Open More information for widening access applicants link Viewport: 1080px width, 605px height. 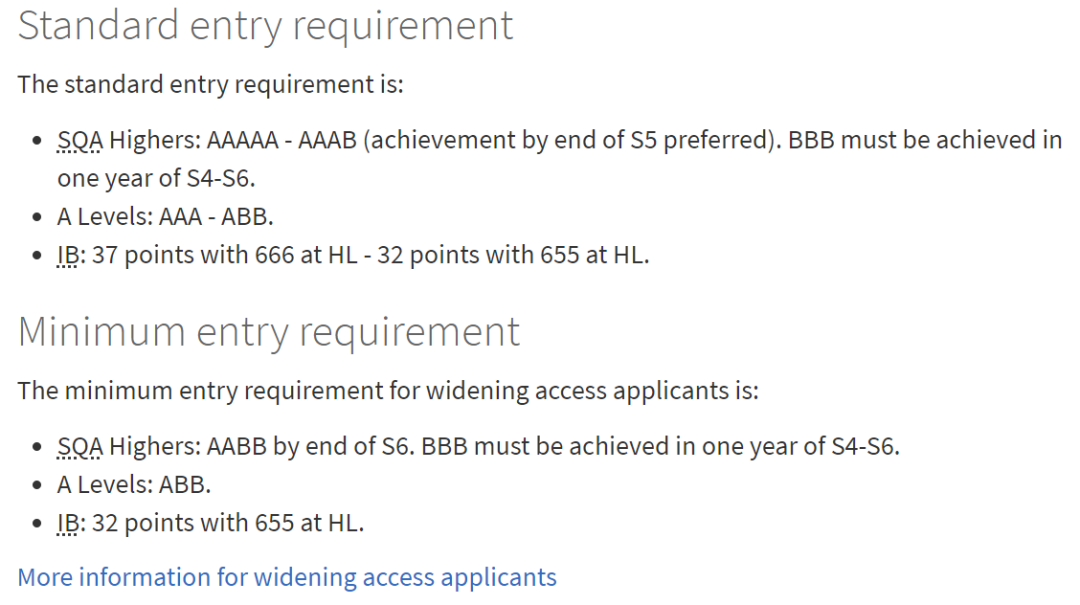click(287, 577)
